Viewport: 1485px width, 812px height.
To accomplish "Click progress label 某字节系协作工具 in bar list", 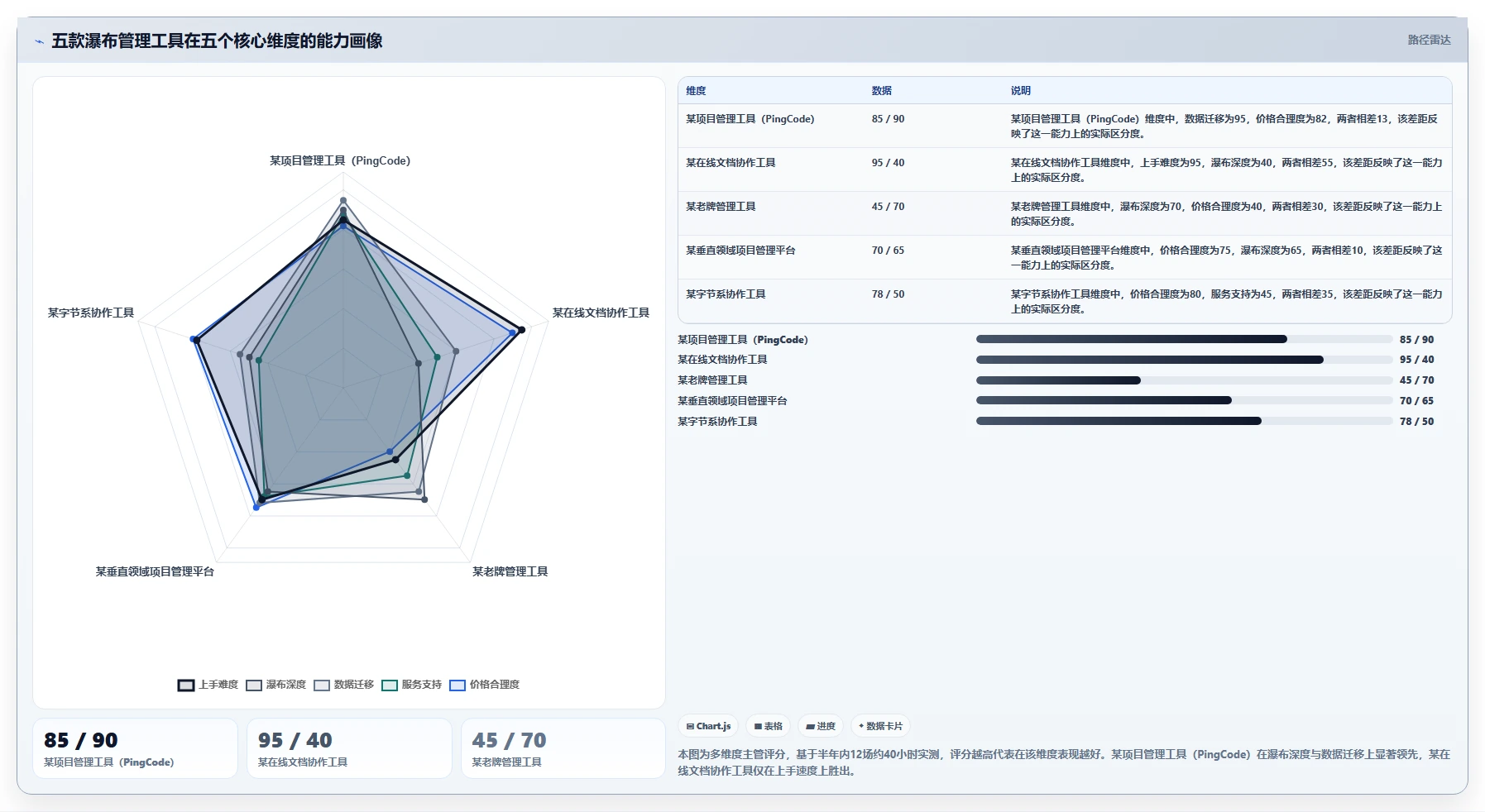I will click(717, 422).
